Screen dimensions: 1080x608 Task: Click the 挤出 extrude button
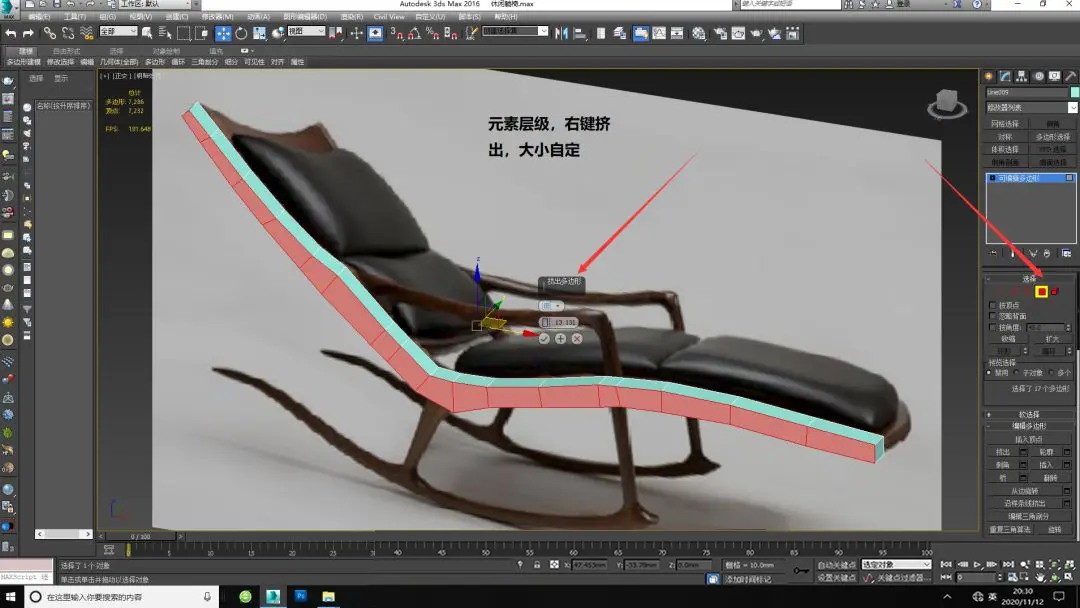point(1003,452)
